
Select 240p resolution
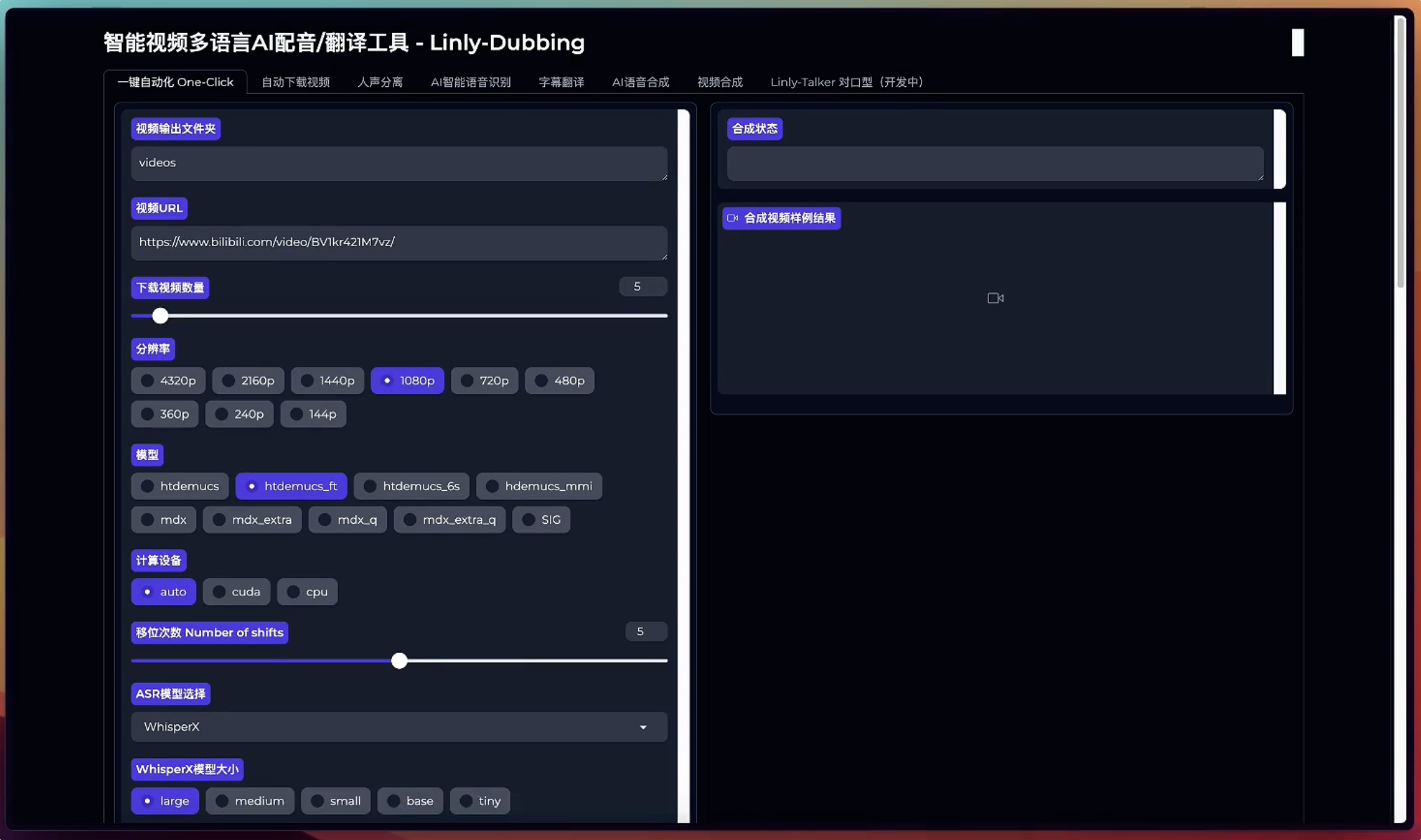(x=239, y=414)
